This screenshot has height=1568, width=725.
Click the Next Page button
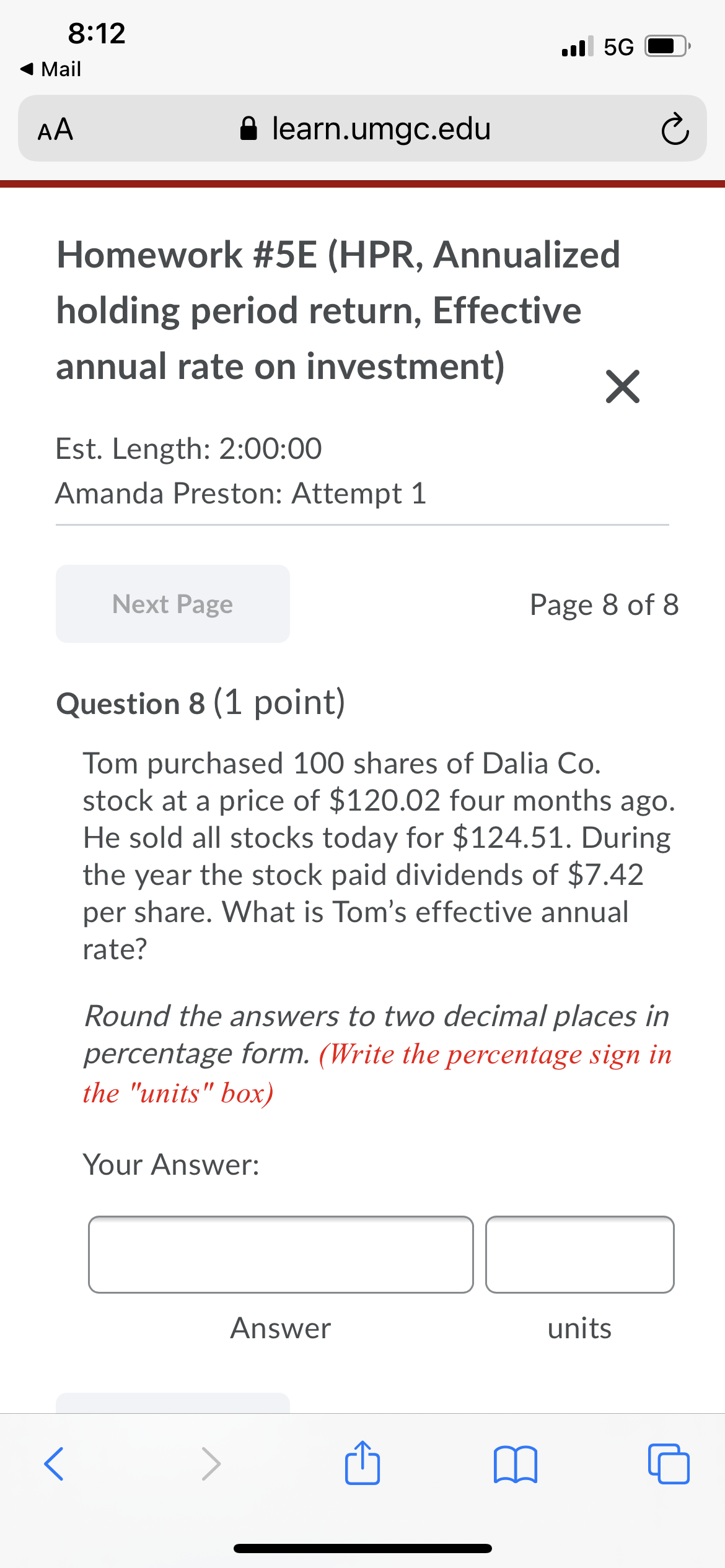pyautogui.click(x=172, y=603)
